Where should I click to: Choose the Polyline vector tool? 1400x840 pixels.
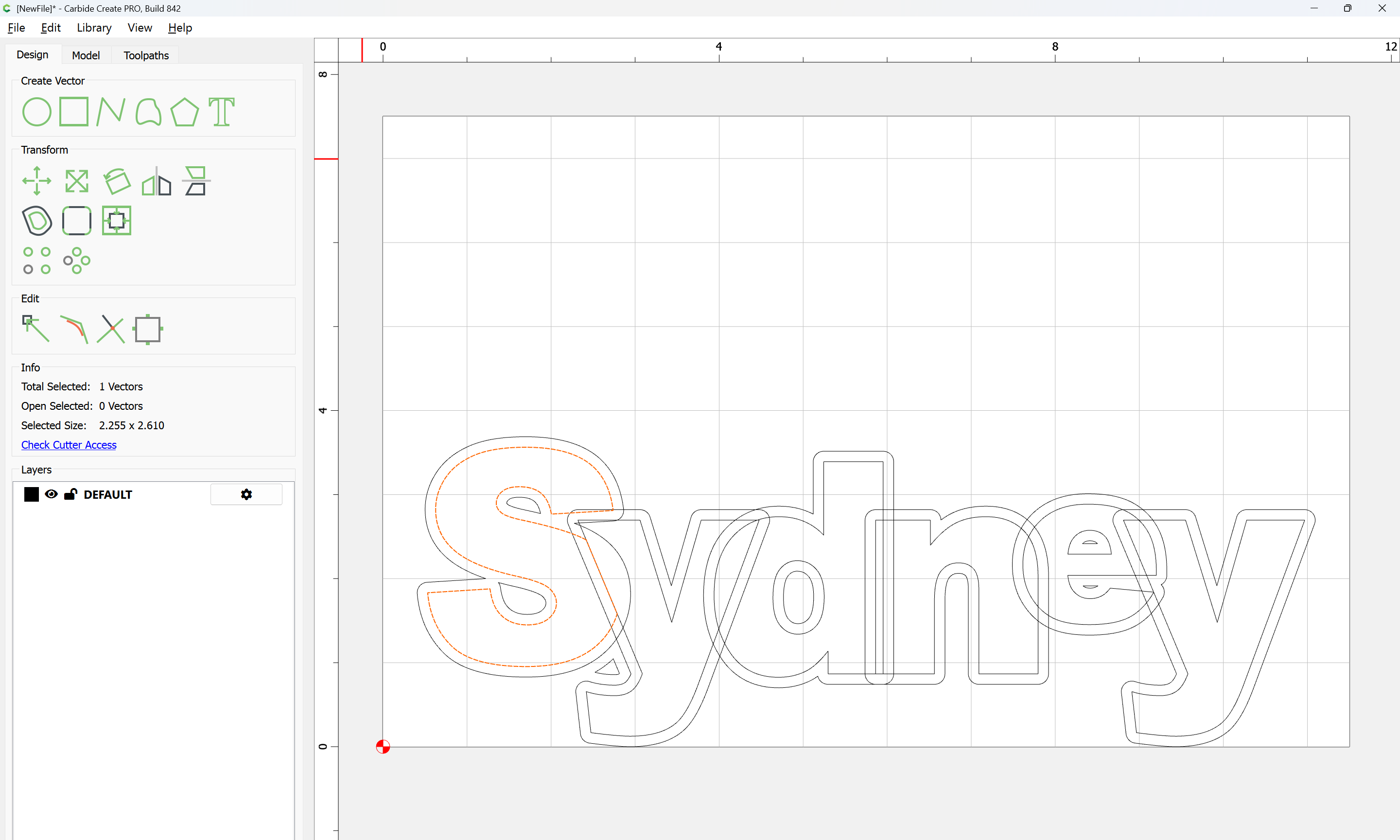[x=110, y=111]
